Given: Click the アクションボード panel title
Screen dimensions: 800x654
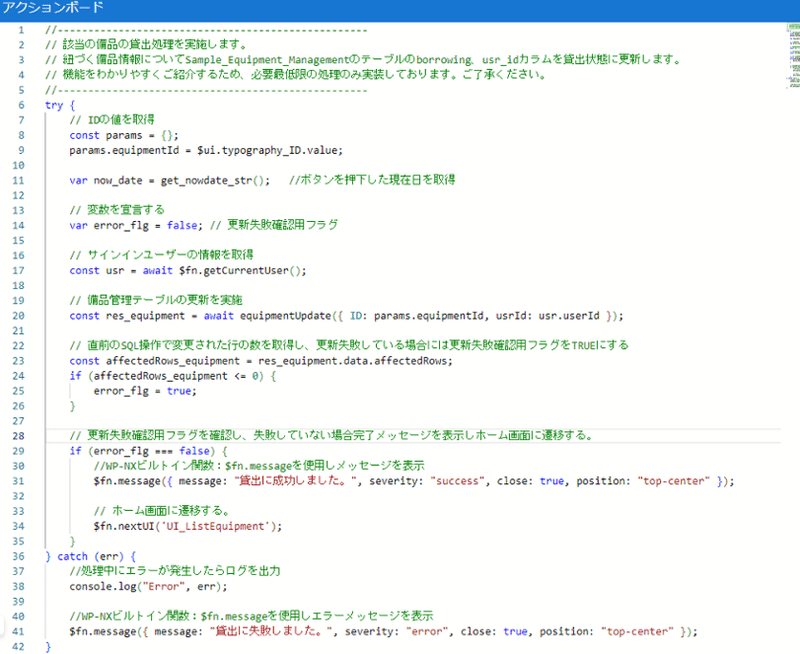Looking at the screenshot, I should 53,8.
